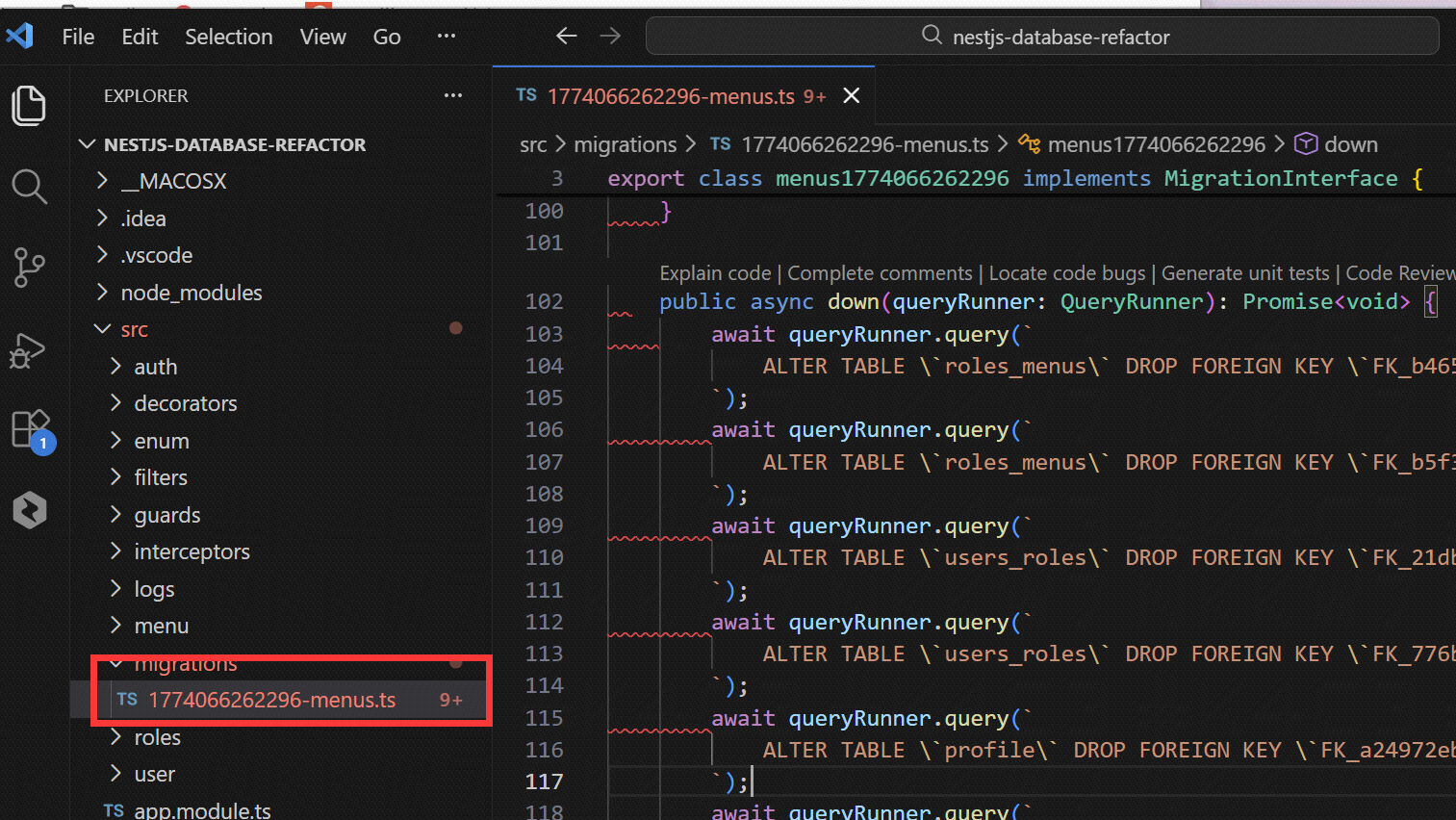Click Locate code bugs CodeLens link
The image size is (1456, 820).
pos(1067,273)
